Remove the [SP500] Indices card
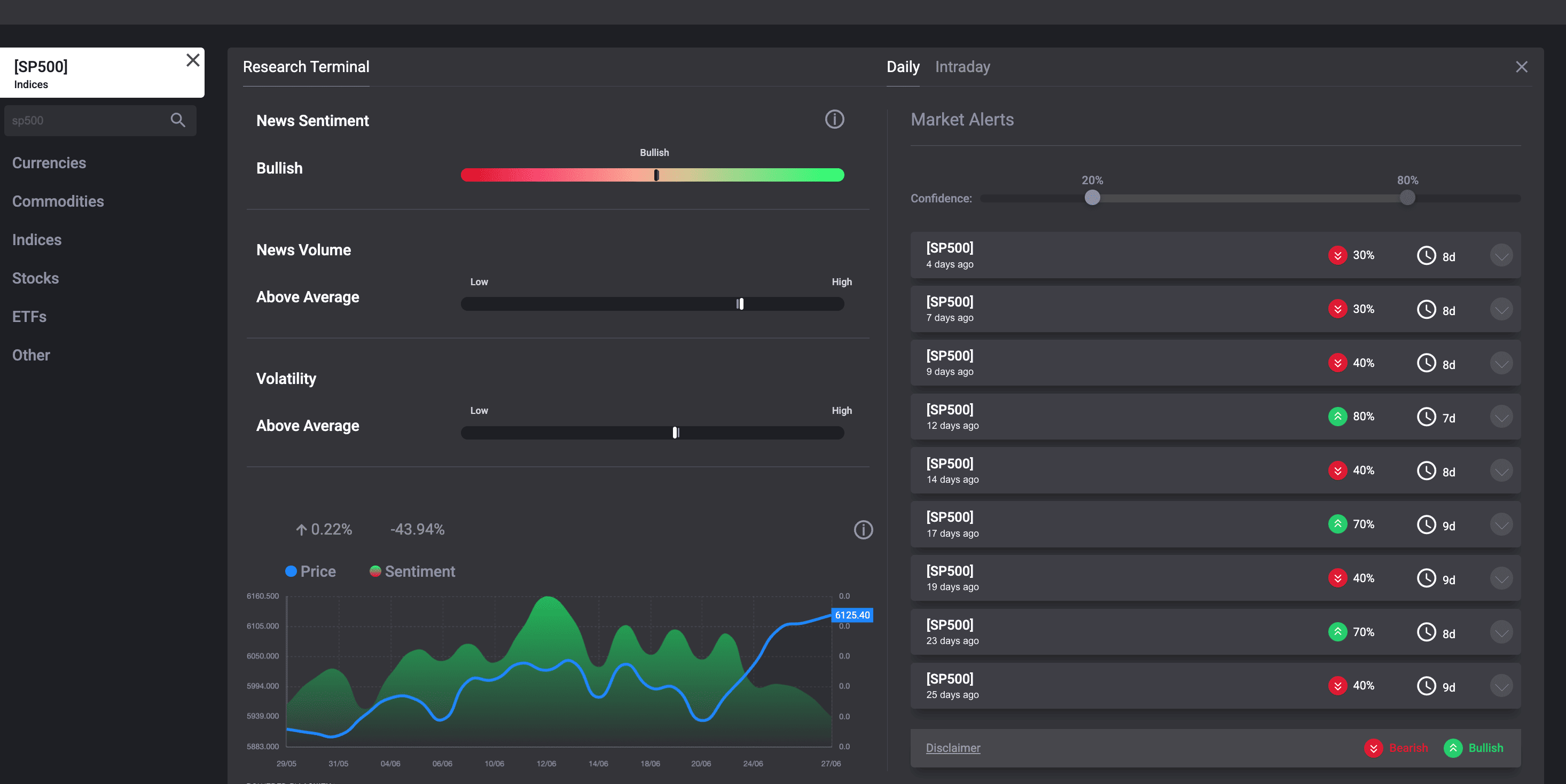Screen dimensions: 1566x784 tap(193, 60)
